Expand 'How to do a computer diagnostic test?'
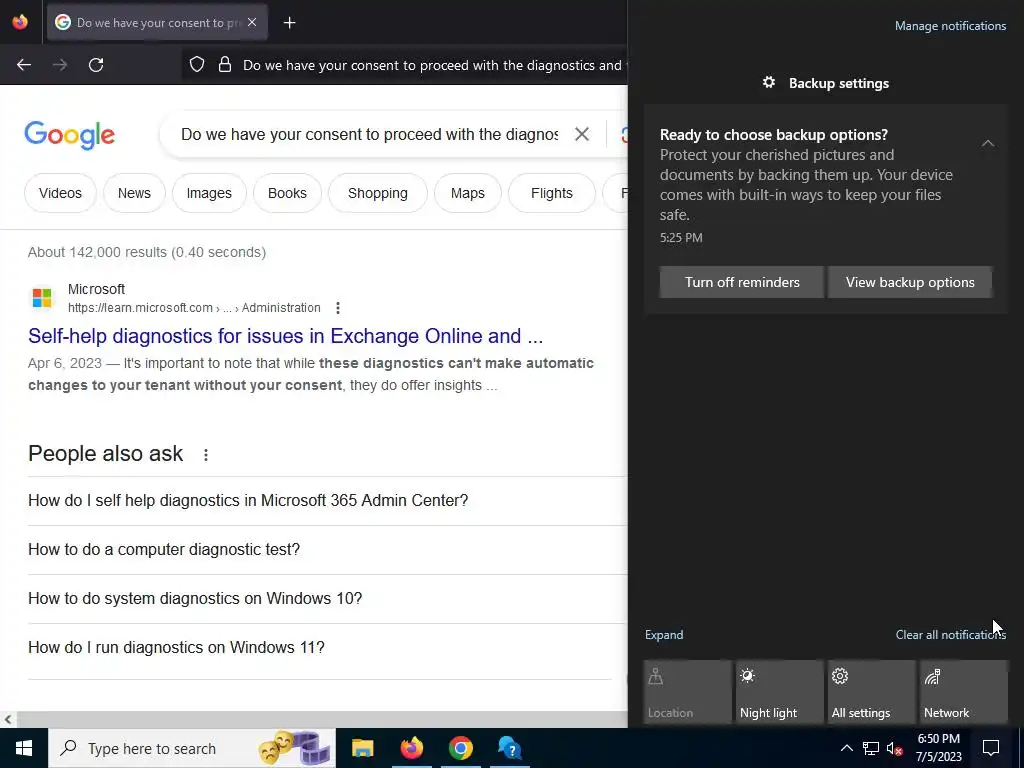The image size is (1024, 768). pos(327,550)
